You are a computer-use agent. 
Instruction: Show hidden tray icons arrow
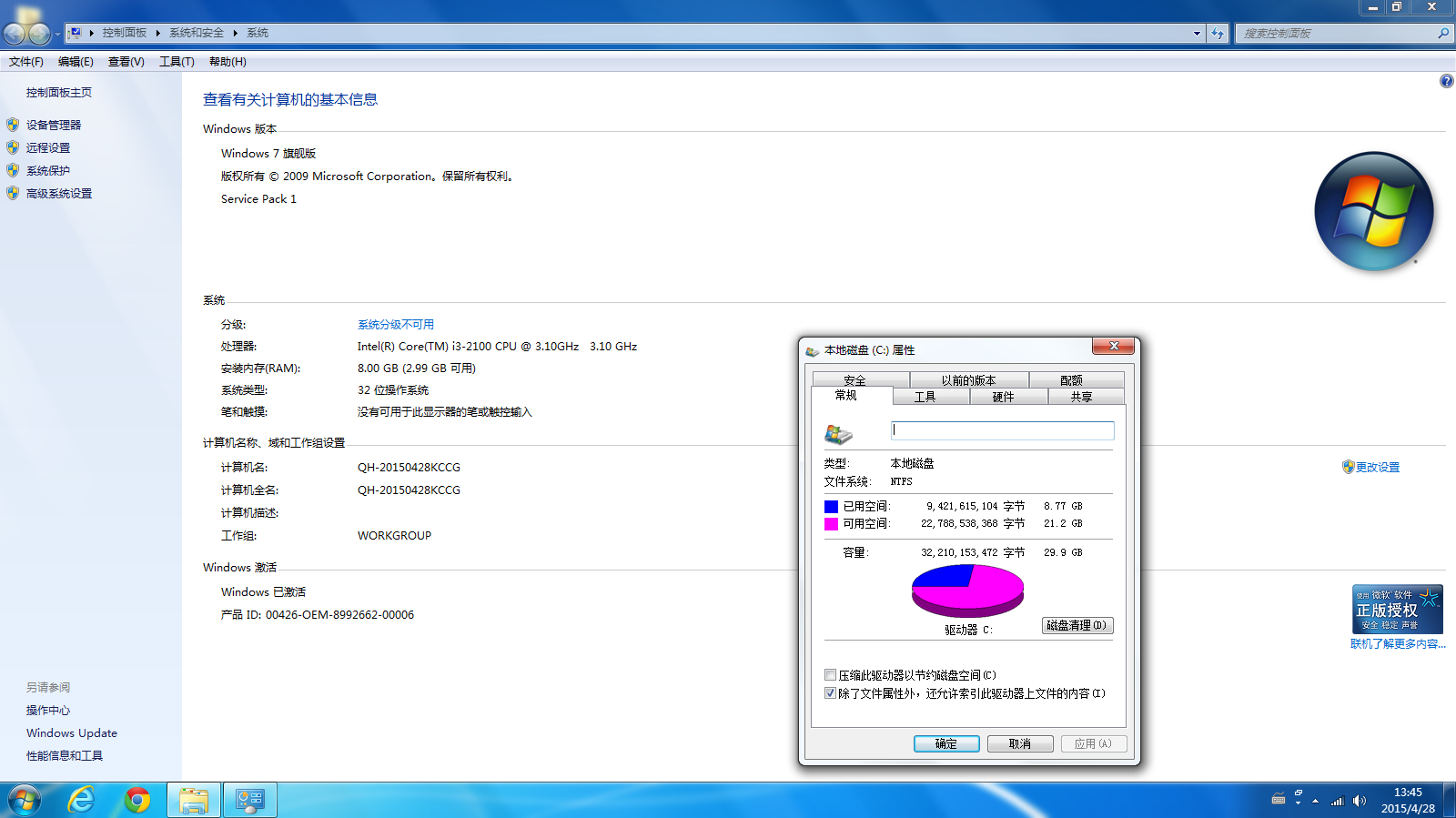point(1315,801)
